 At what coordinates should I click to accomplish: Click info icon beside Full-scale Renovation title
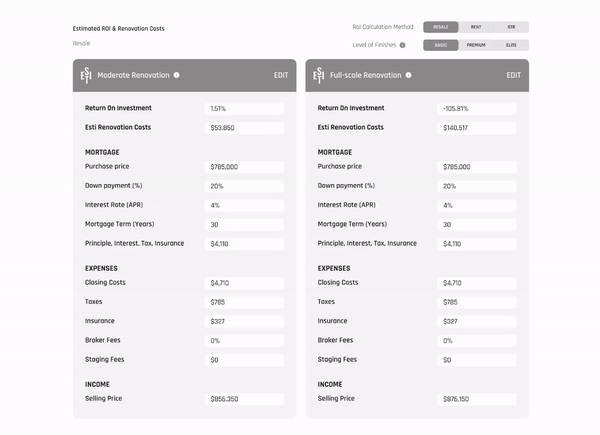[410, 75]
